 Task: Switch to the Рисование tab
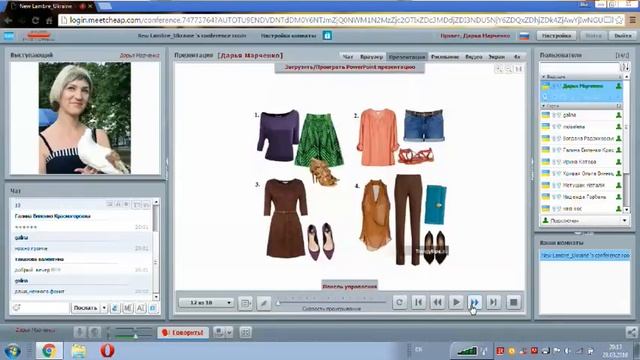tap(445, 57)
